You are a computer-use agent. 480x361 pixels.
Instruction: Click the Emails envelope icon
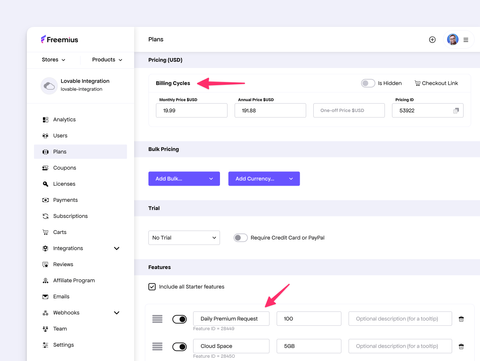click(x=45, y=297)
